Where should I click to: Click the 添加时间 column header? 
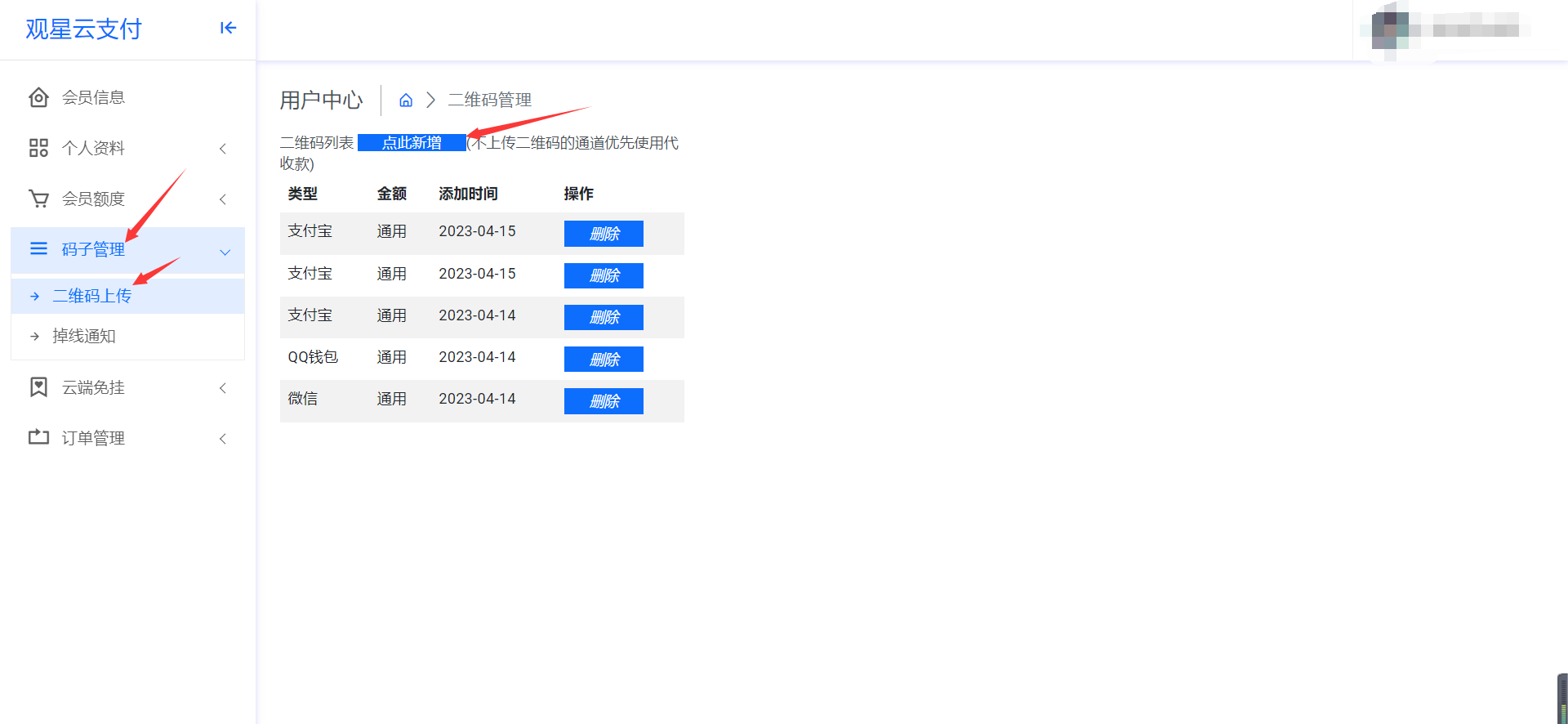(x=468, y=194)
